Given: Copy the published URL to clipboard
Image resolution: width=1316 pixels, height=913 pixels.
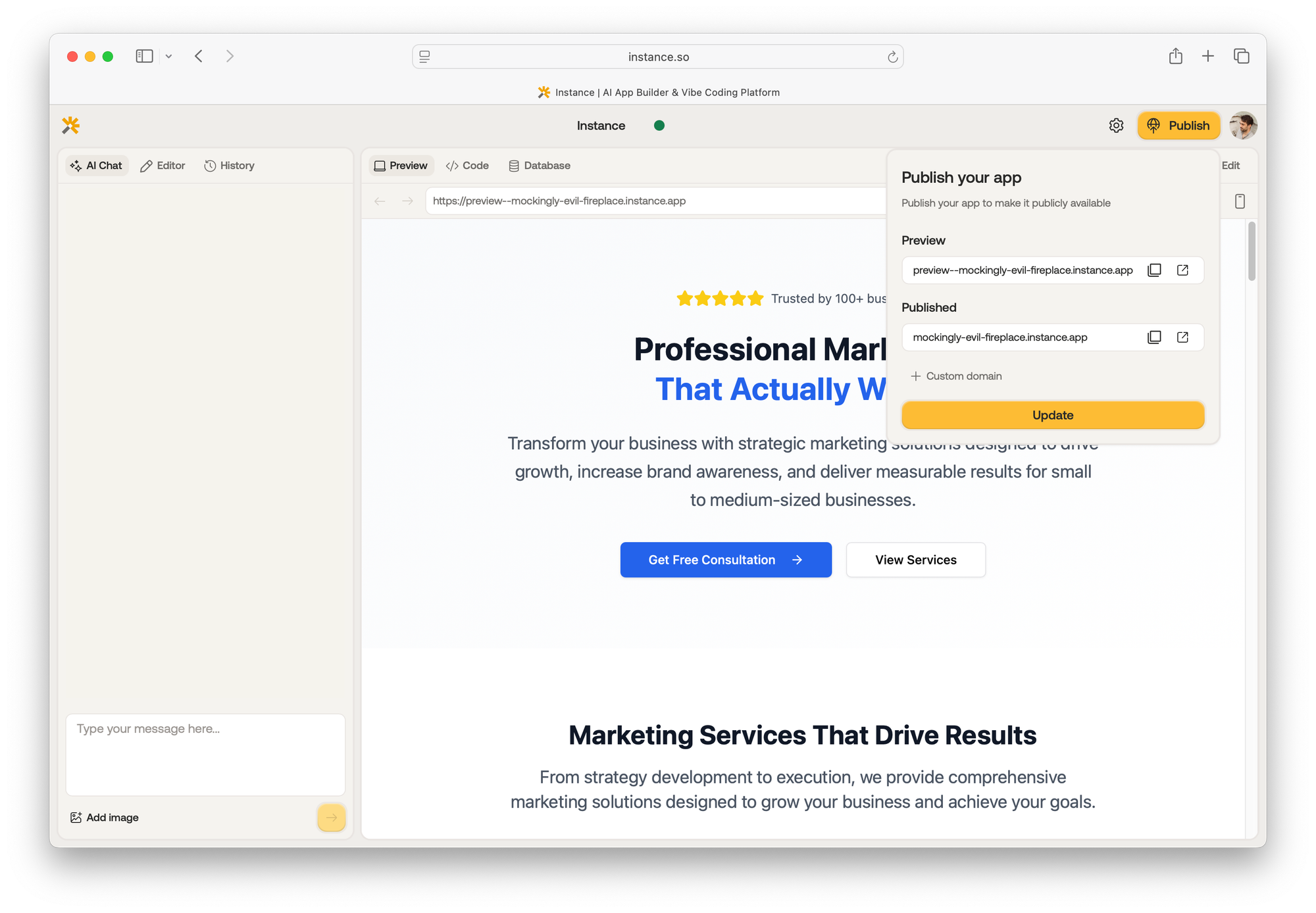Looking at the screenshot, I should [1154, 337].
